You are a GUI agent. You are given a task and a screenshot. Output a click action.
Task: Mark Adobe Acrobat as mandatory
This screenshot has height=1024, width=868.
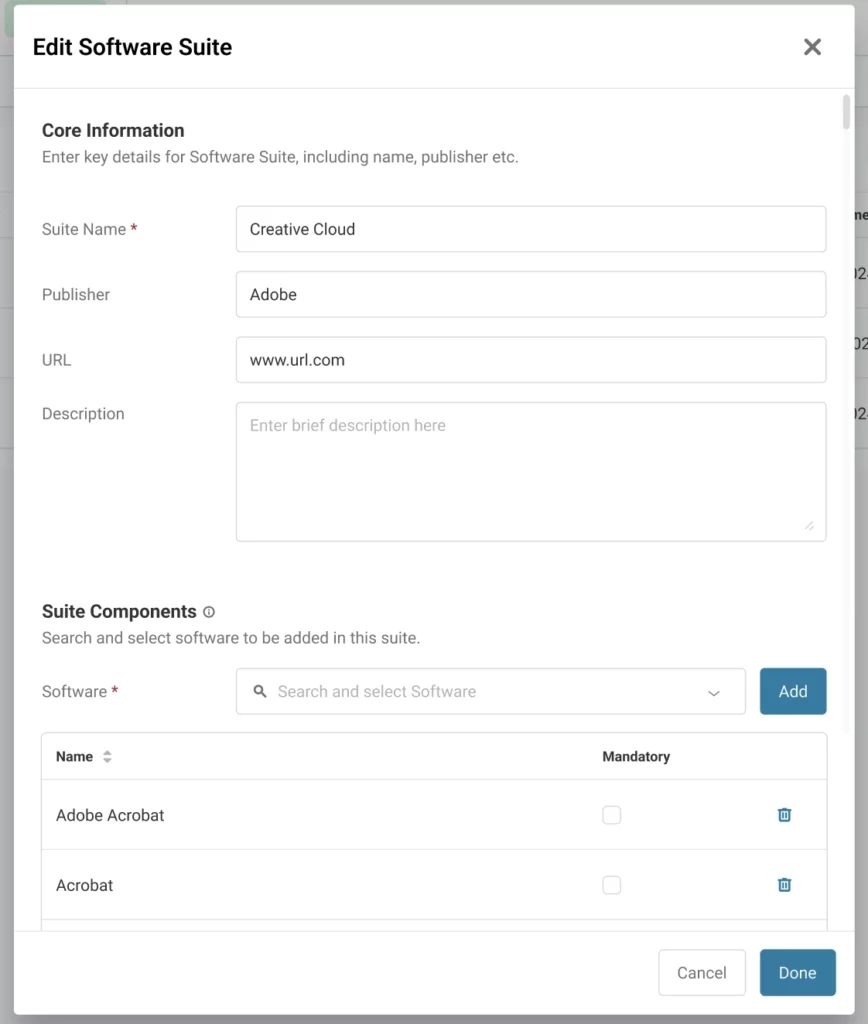point(611,815)
